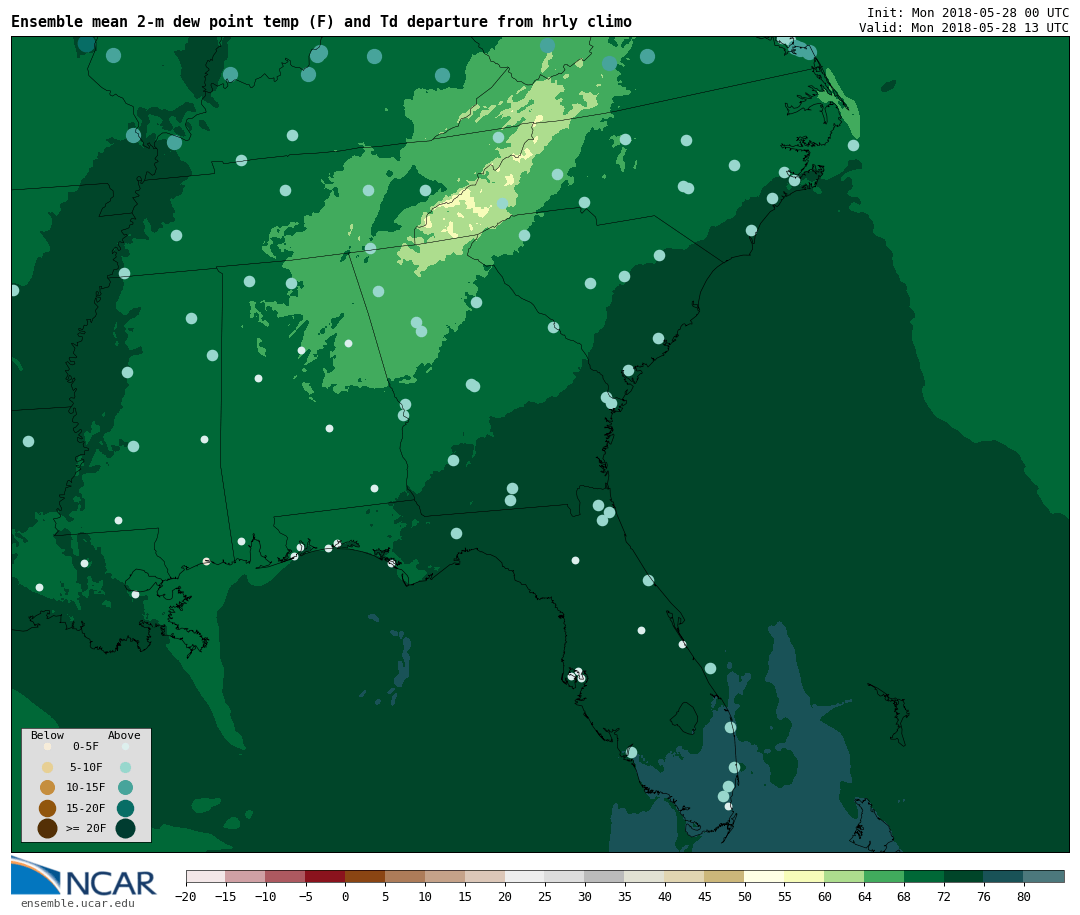Click the '45' colorbar tick label

(x=705, y=897)
